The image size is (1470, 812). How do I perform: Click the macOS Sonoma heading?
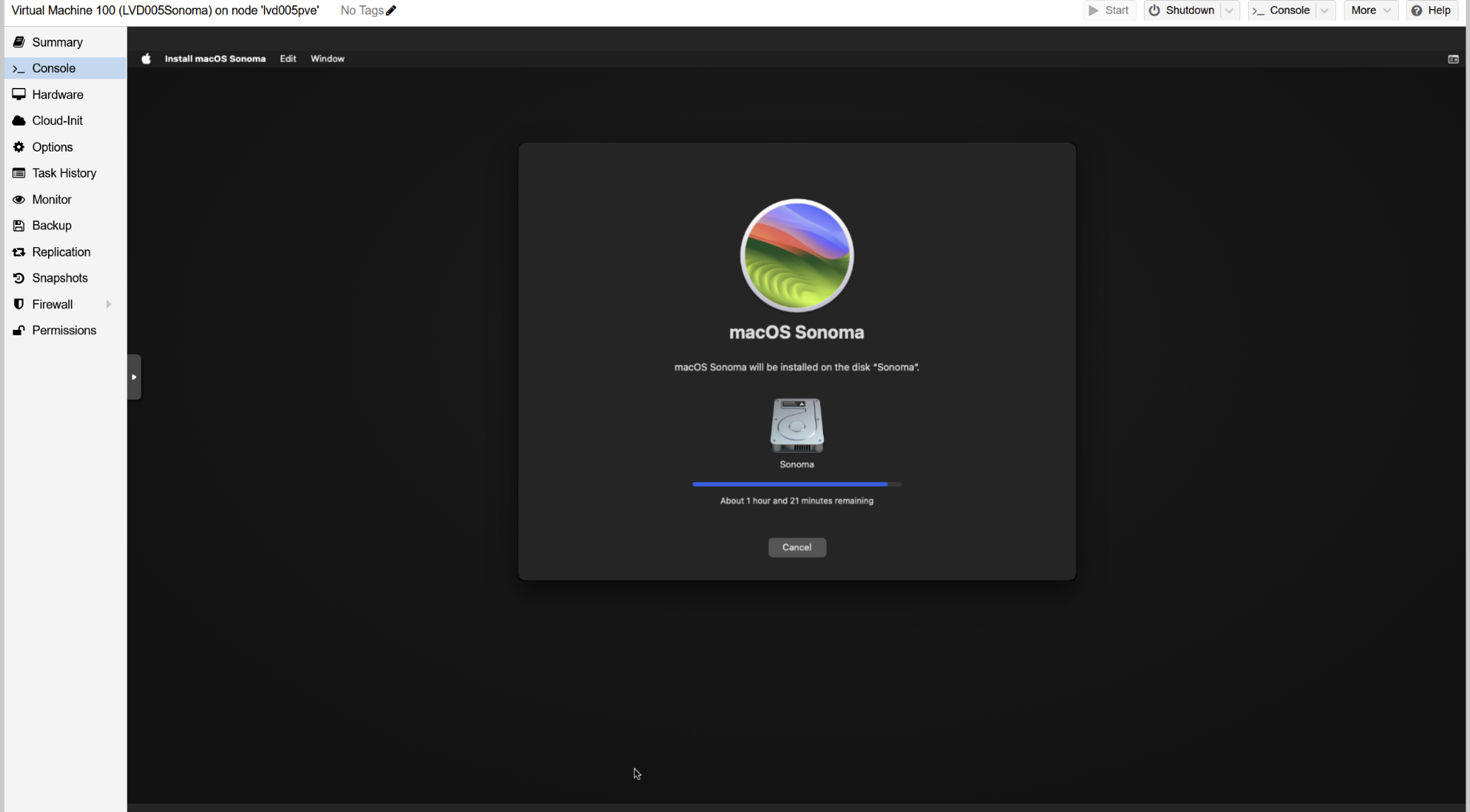click(x=797, y=333)
